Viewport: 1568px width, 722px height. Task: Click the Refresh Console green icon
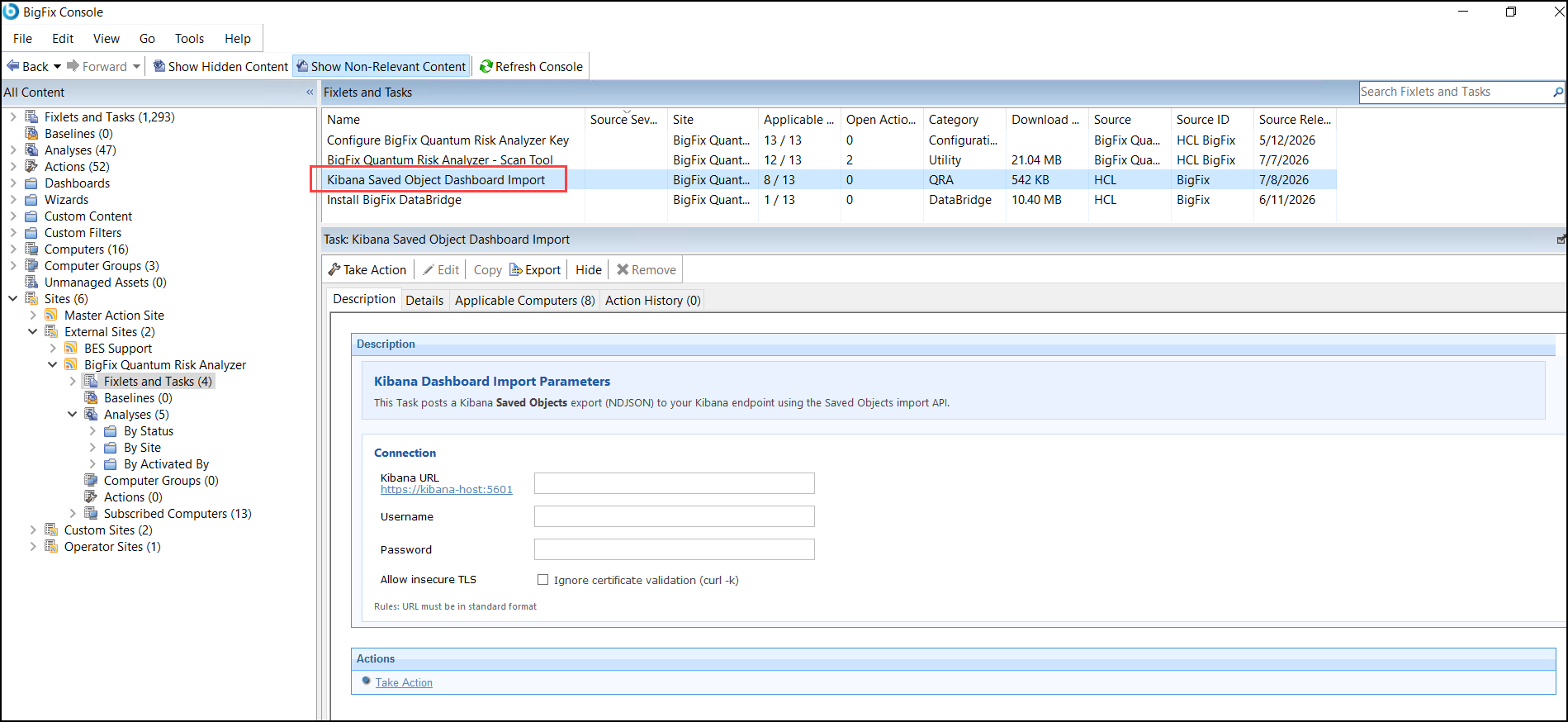pos(486,66)
